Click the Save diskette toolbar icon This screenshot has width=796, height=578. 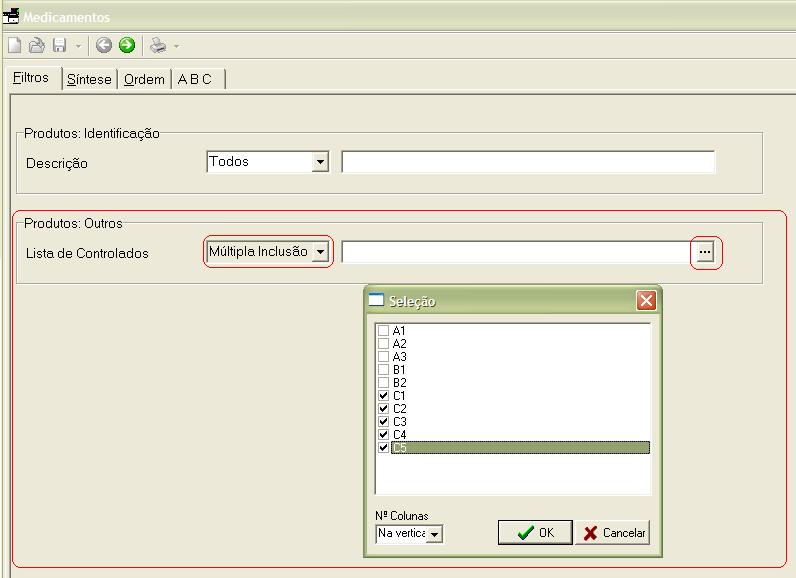click(60, 46)
